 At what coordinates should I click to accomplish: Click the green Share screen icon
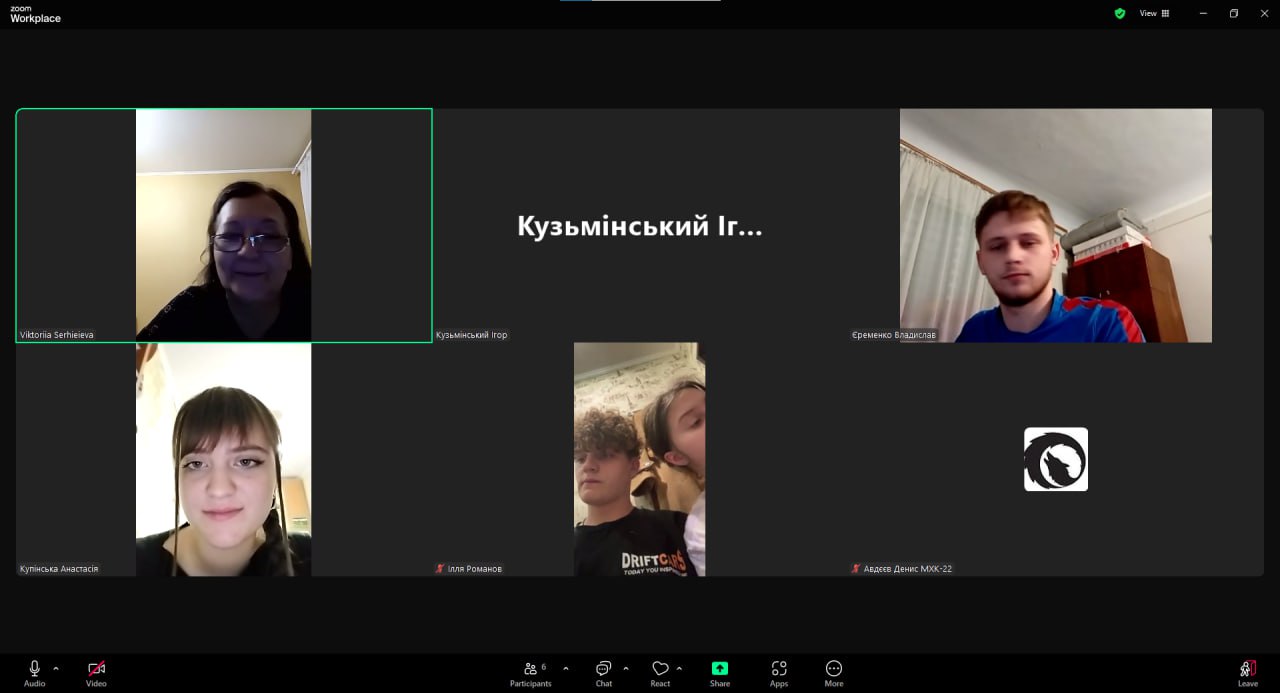click(720, 669)
